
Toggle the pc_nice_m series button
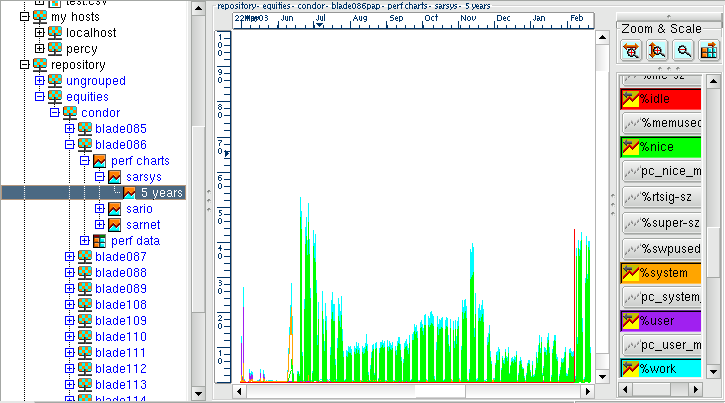[x=661, y=171]
